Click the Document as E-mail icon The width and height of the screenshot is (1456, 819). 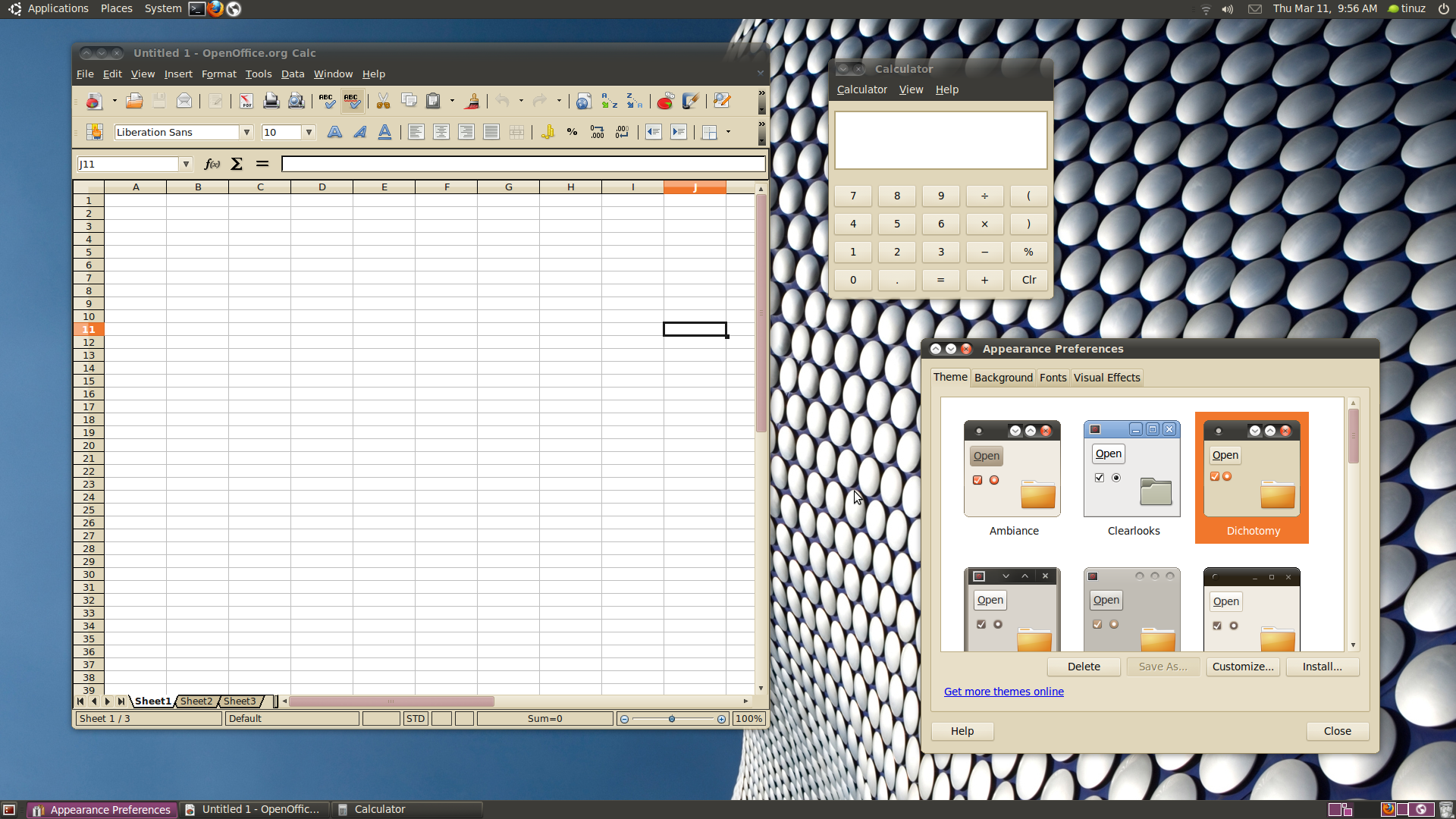click(x=184, y=101)
